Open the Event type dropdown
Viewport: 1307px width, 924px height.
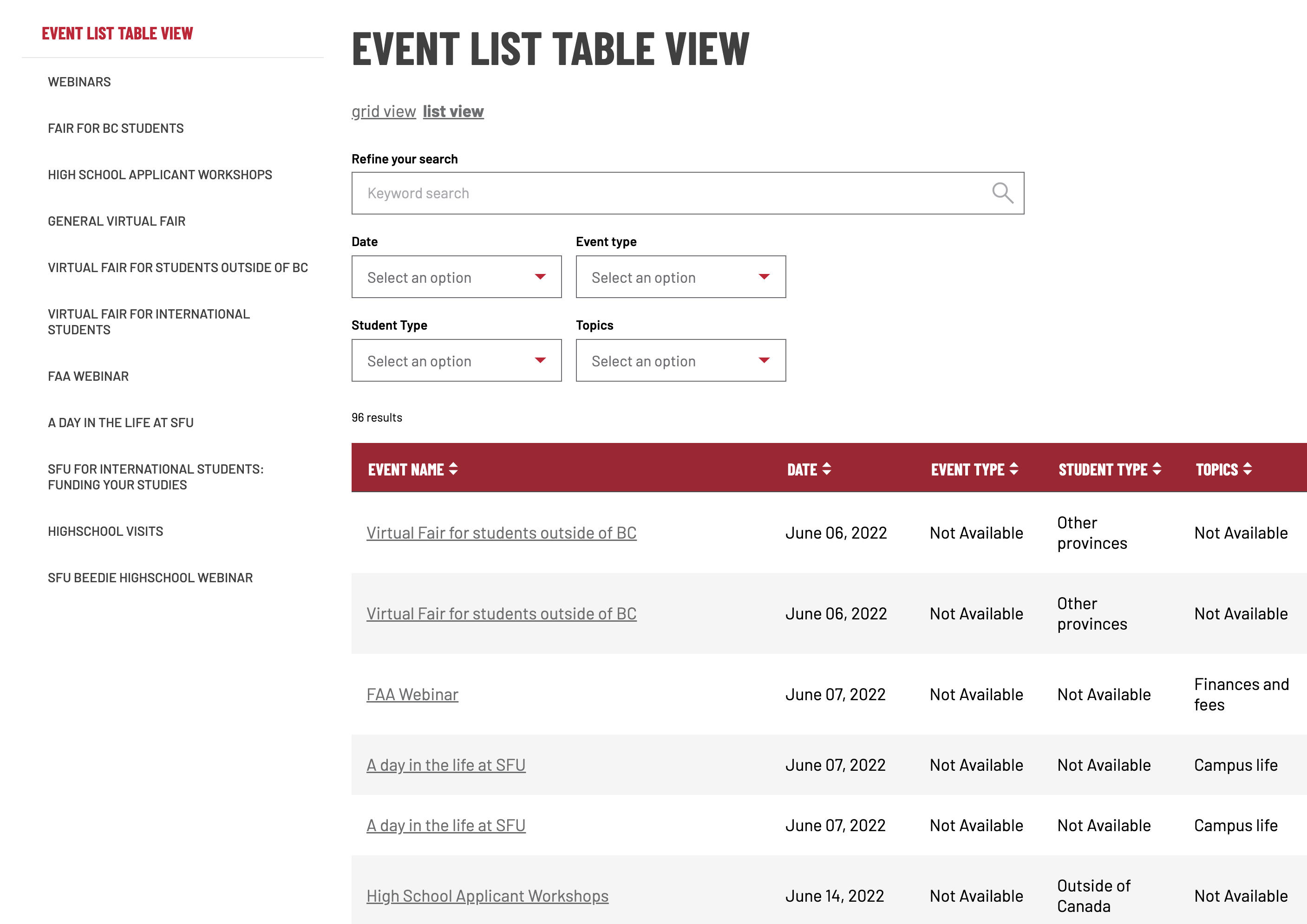pos(680,277)
